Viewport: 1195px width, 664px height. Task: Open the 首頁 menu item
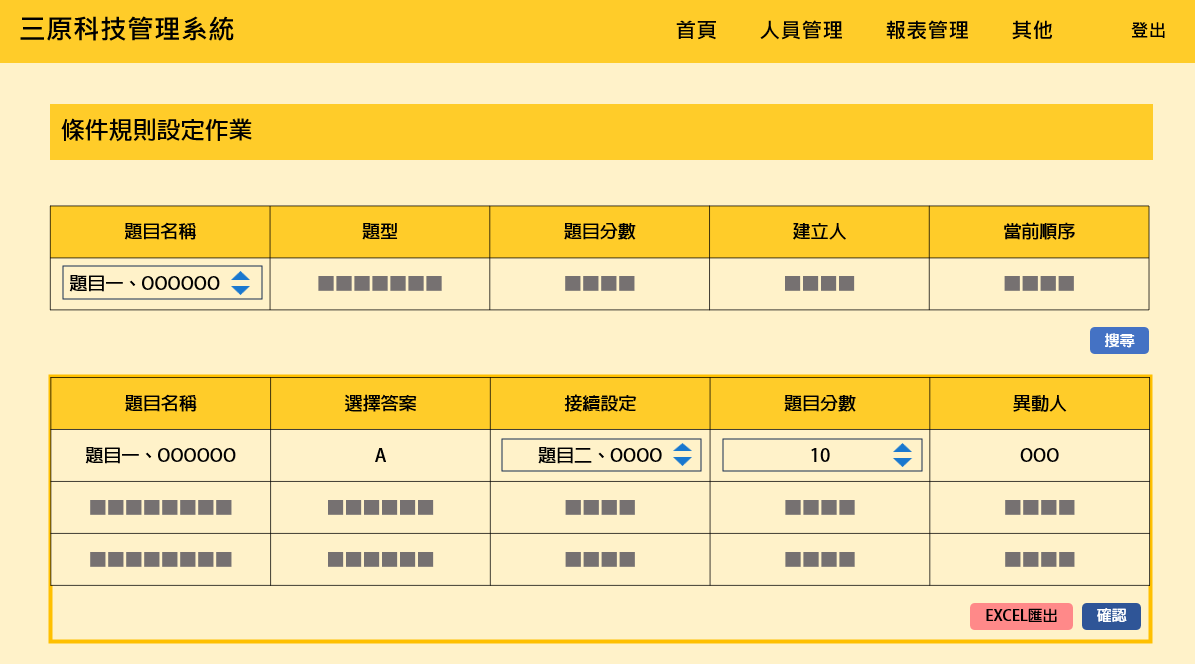point(696,30)
